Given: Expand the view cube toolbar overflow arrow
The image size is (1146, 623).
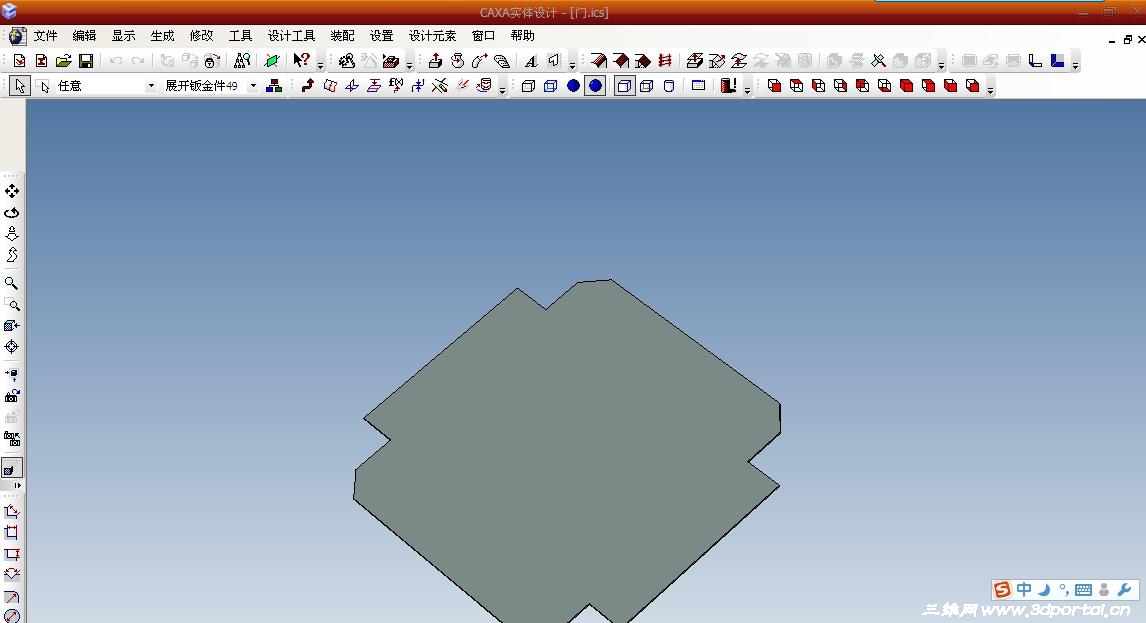Looking at the screenshot, I should 990,91.
